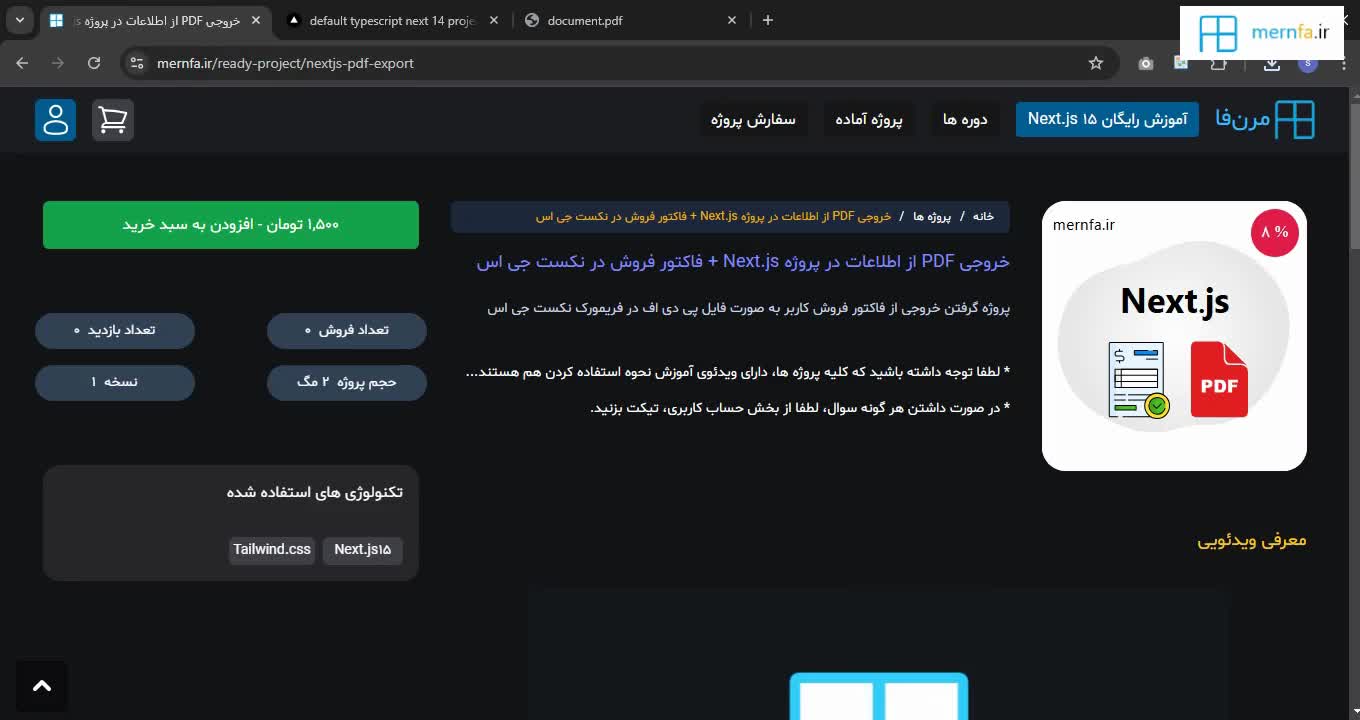The height and width of the screenshot is (720, 1360).
Task: Open the user account icon in site header
Action: [x=55, y=120]
